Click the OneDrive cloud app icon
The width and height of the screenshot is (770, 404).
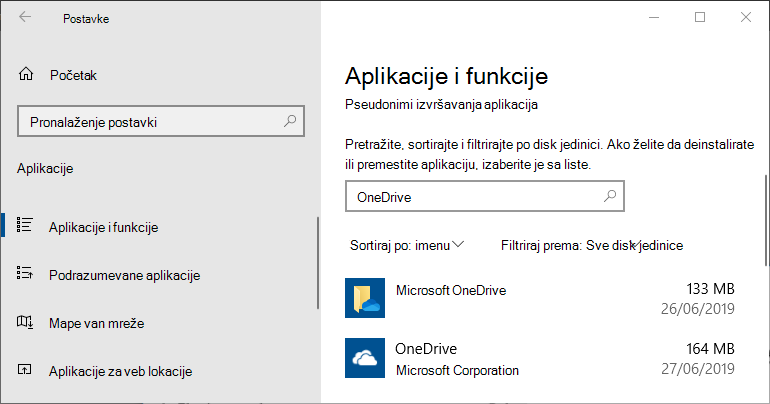pyautogui.click(x=365, y=358)
